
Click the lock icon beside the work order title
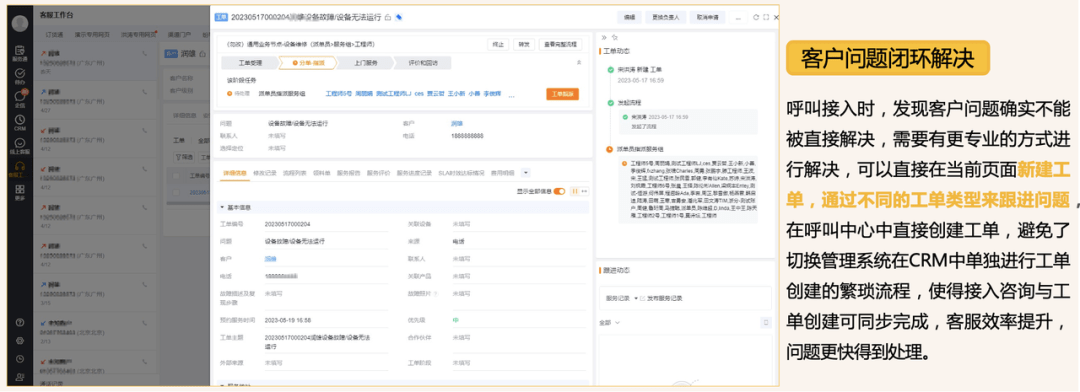pyautogui.click(x=388, y=17)
